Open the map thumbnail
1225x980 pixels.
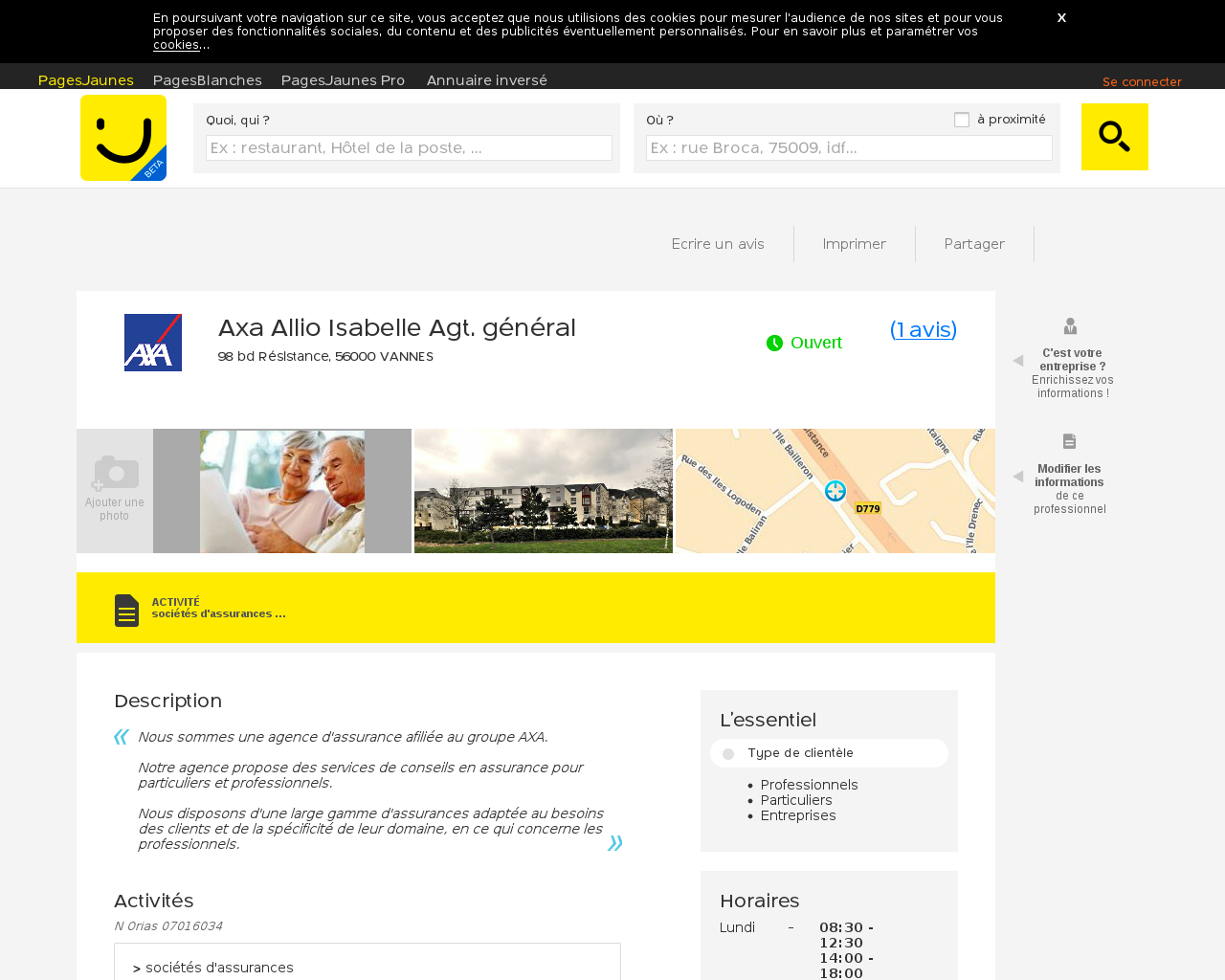(x=835, y=491)
